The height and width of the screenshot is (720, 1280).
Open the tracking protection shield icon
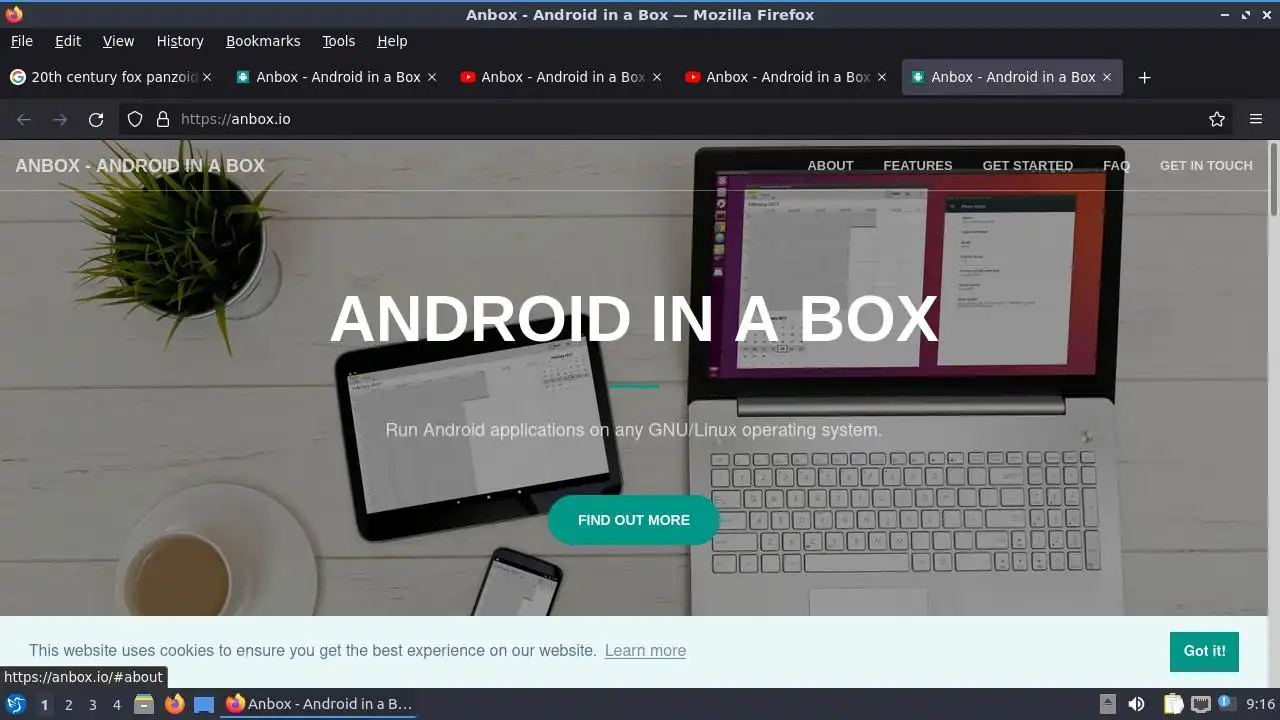click(x=135, y=119)
